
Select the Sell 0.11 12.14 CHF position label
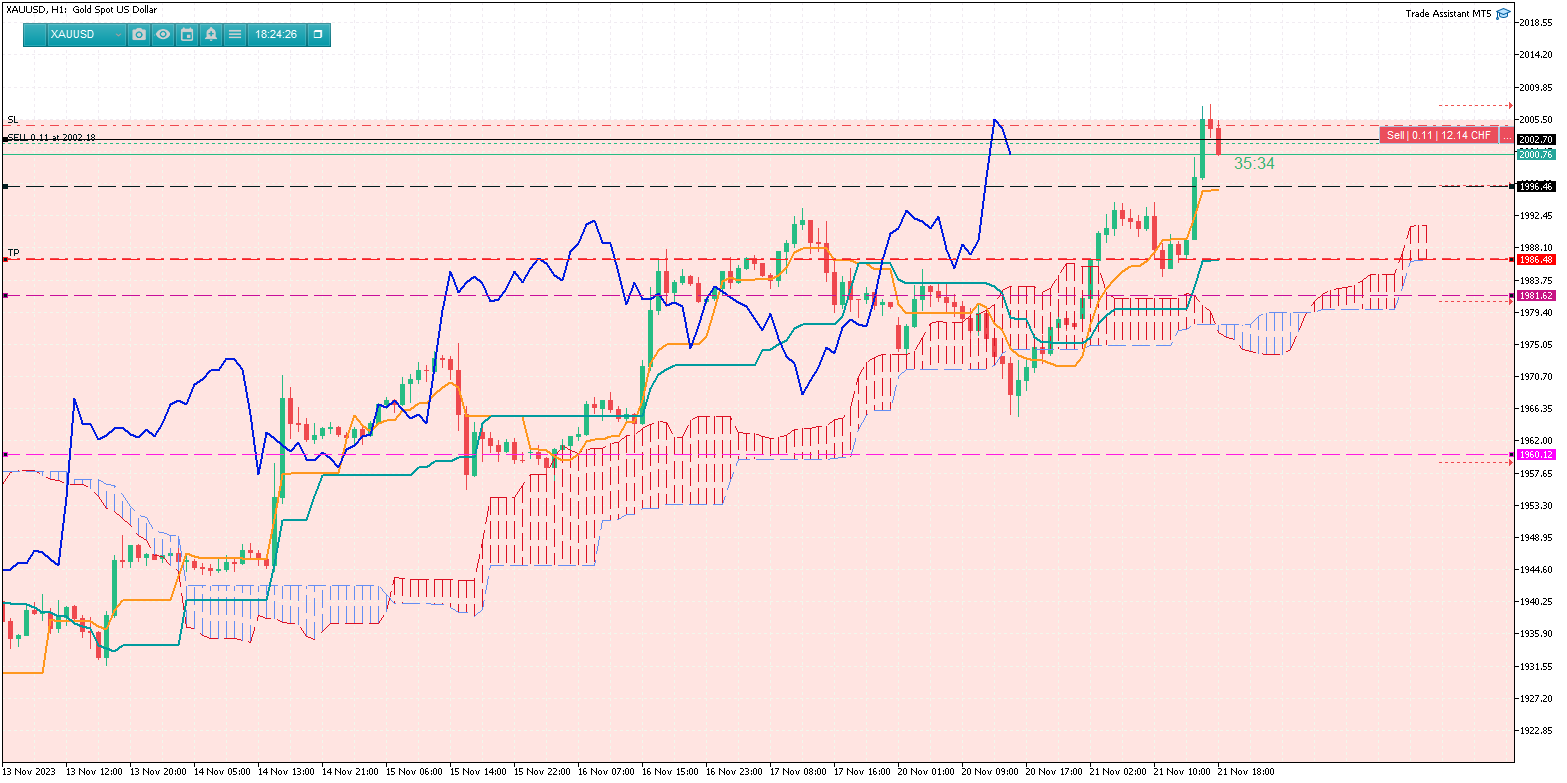point(1438,135)
